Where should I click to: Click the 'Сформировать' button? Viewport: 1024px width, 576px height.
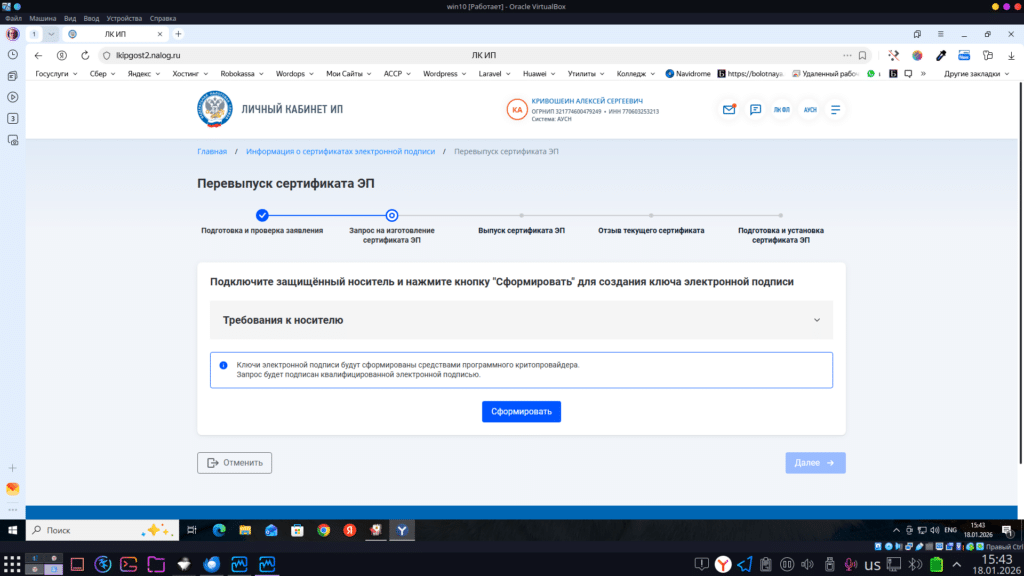coord(521,411)
